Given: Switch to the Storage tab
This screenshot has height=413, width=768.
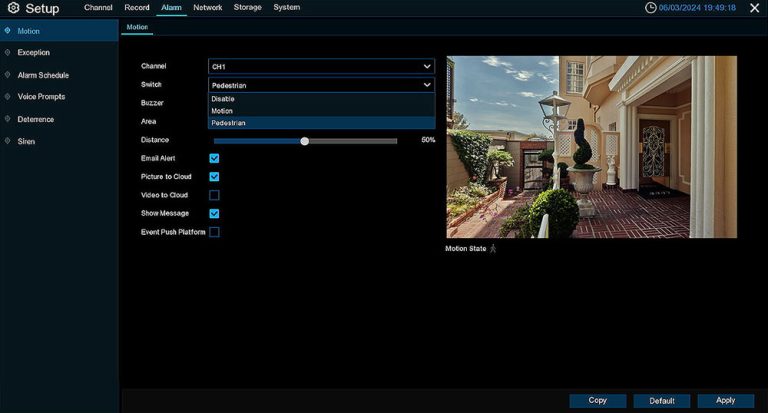Looking at the screenshot, I should tap(247, 7).
